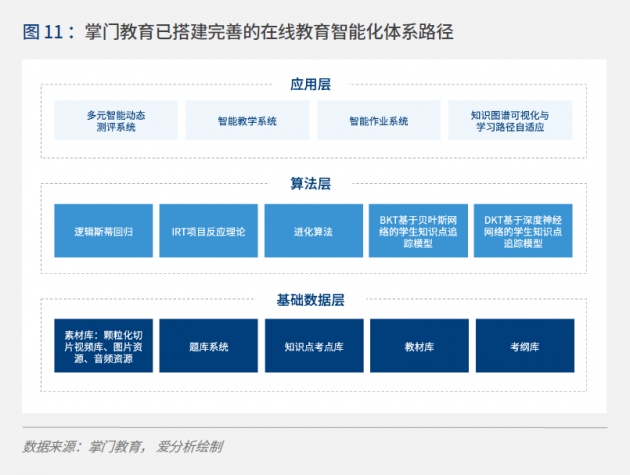The width and height of the screenshot is (630, 475).
Task: Click the 多元智能动态测评系统 box
Action: click(x=116, y=120)
